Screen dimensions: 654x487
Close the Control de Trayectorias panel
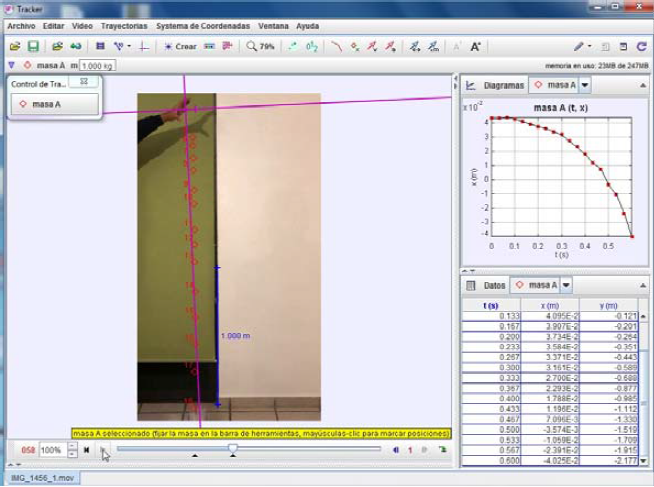click(x=84, y=81)
